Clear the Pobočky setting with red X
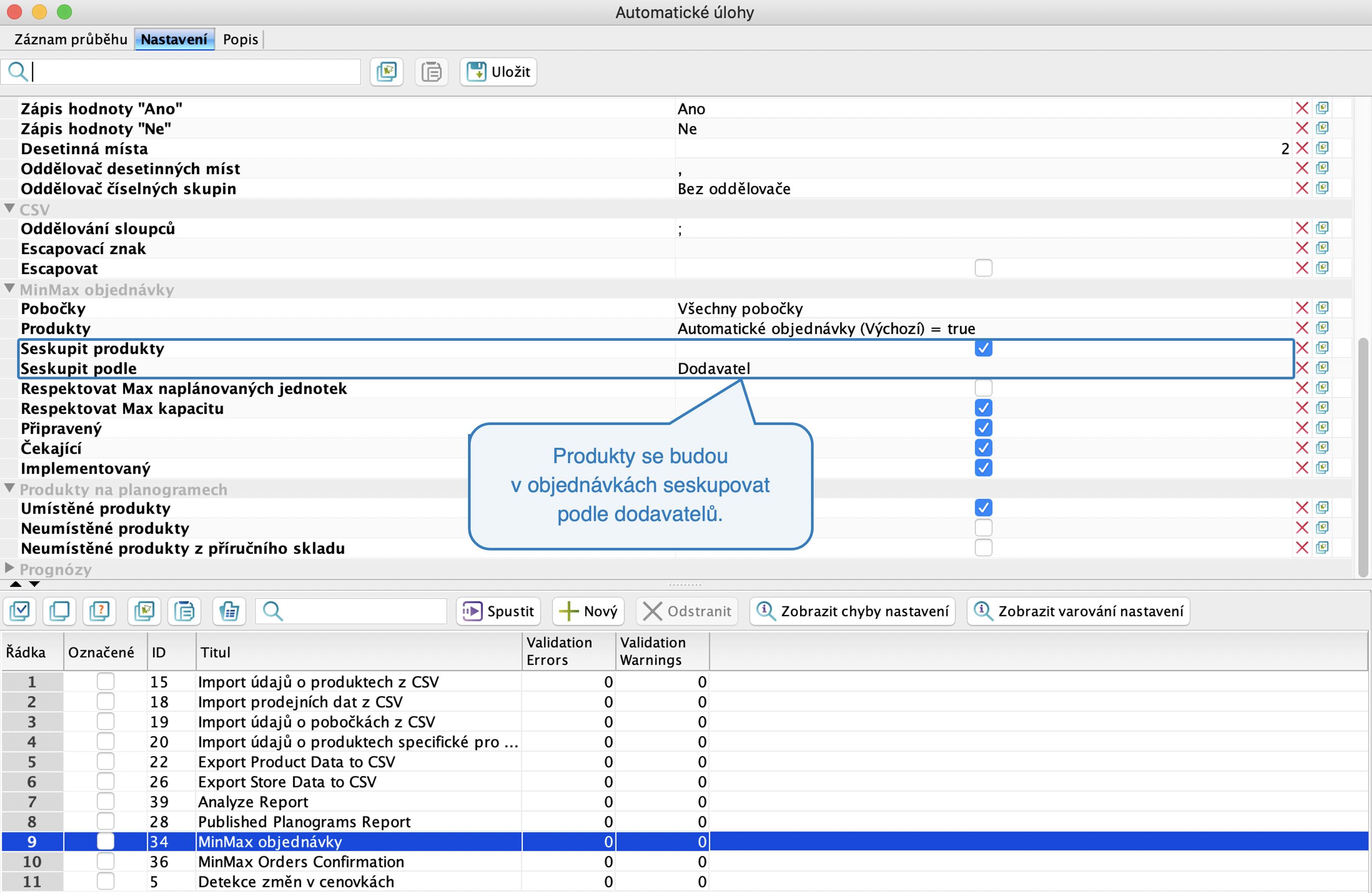Screen dimensions: 1372x893 tap(1302, 308)
